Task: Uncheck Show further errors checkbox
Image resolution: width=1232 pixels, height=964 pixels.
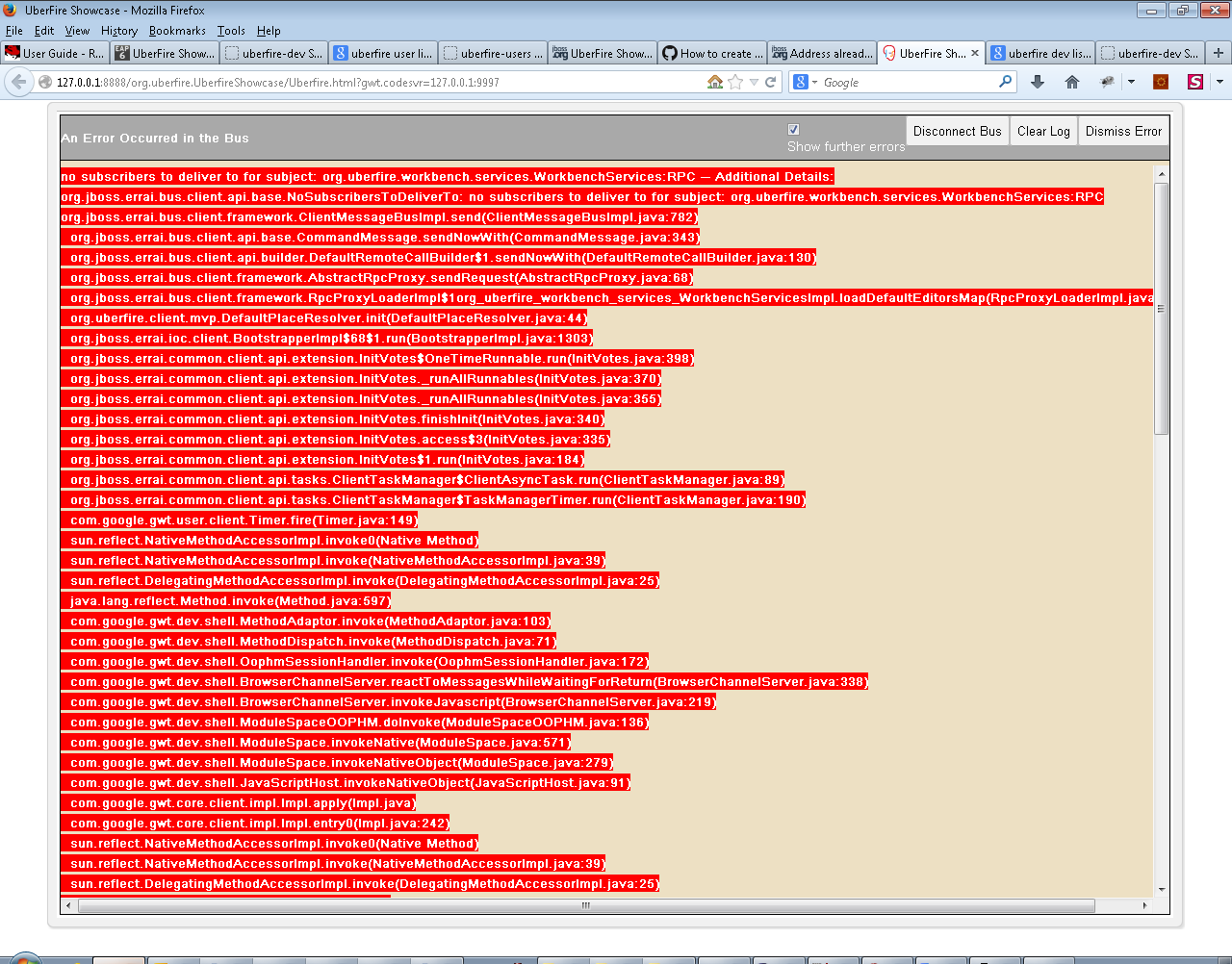Action: click(794, 130)
